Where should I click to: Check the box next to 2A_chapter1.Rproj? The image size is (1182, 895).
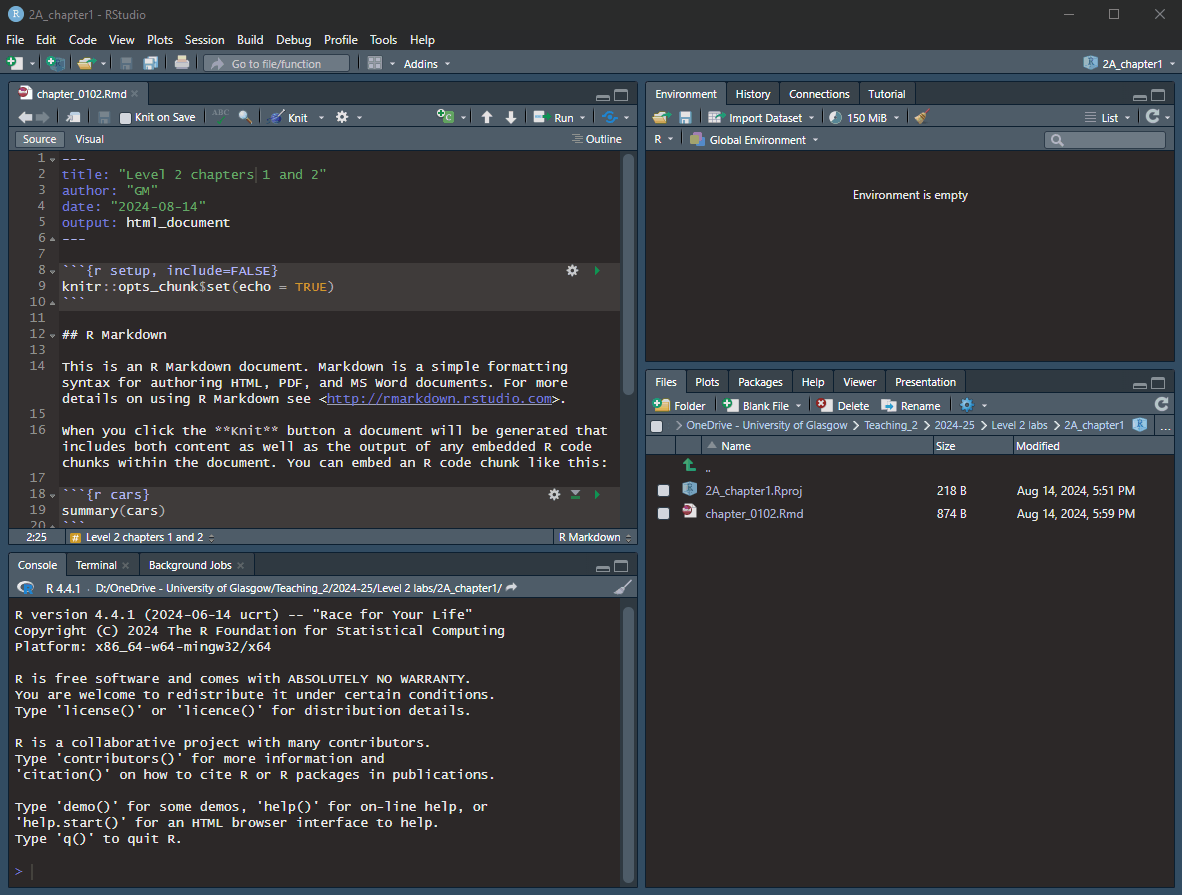tap(663, 491)
